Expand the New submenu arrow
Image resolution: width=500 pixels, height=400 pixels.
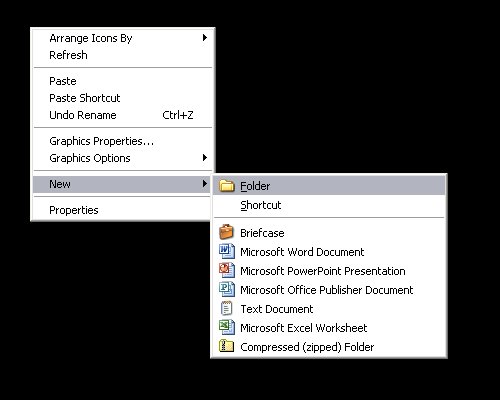[x=205, y=184]
